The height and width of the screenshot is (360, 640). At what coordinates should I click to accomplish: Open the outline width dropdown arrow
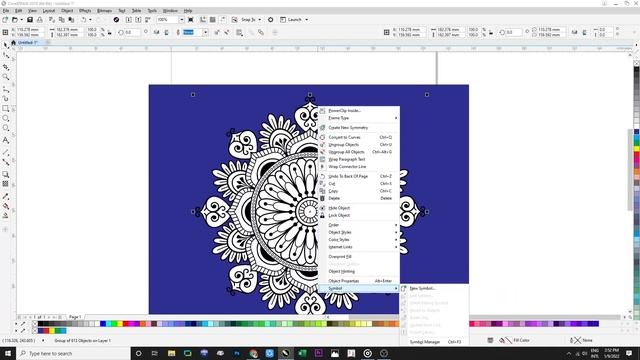tap(205, 32)
